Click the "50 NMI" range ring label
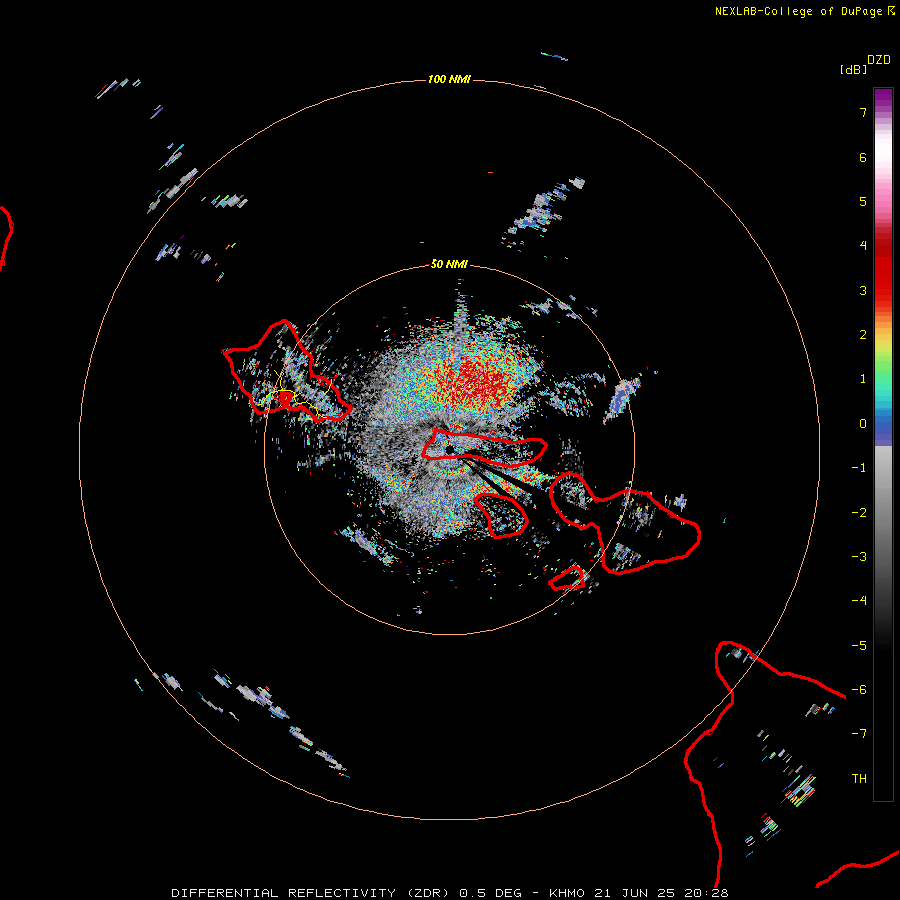Viewport: 900px width, 900px height. coord(449,264)
